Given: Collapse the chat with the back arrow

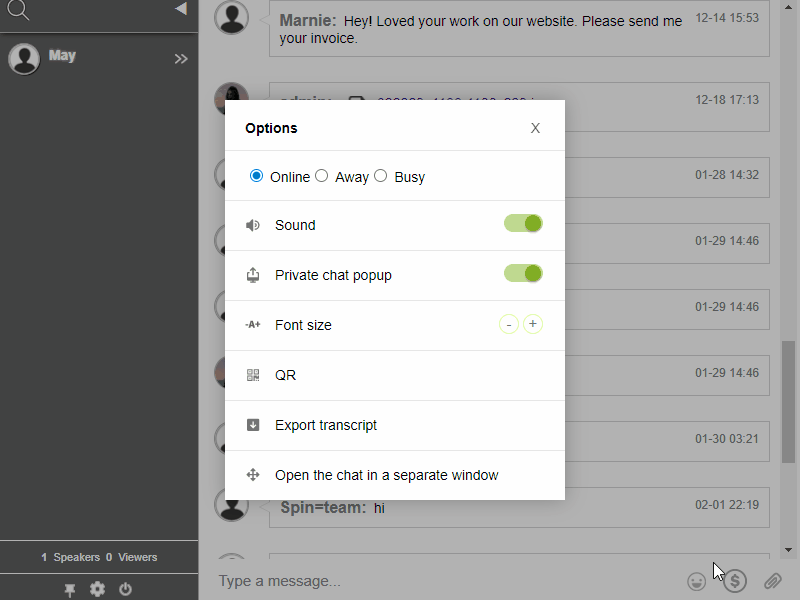Looking at the screenshot, I should click(180, 8).
